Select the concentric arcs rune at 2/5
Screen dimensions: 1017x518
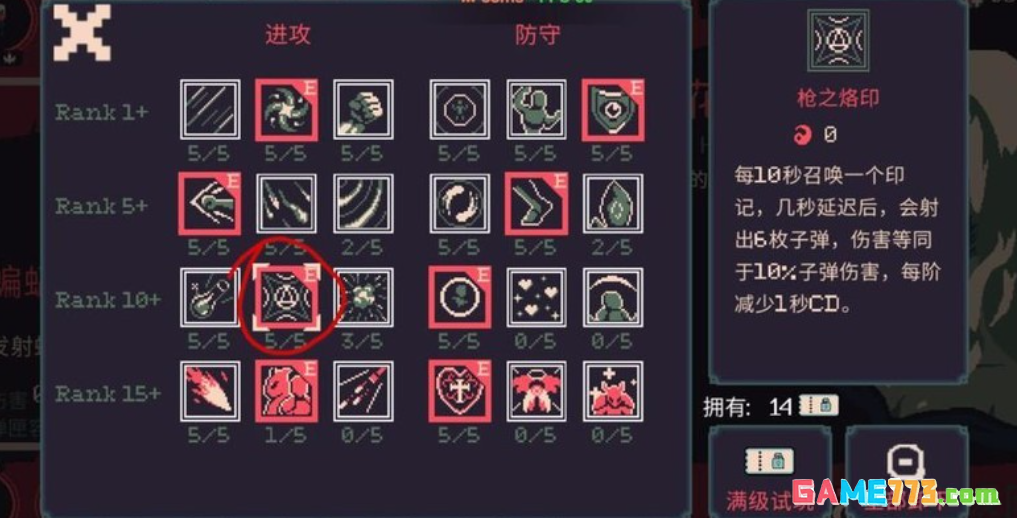(x=363, y=203)
